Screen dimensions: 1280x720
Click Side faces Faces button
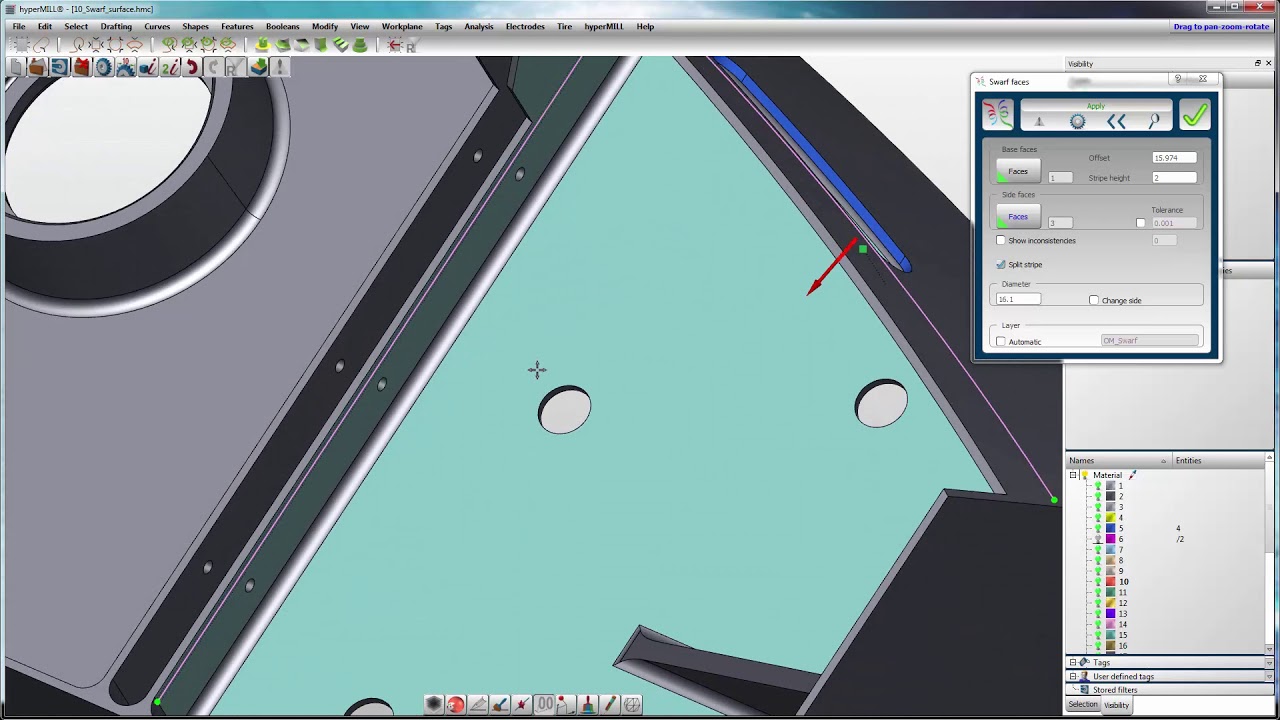pos(1018,216)
